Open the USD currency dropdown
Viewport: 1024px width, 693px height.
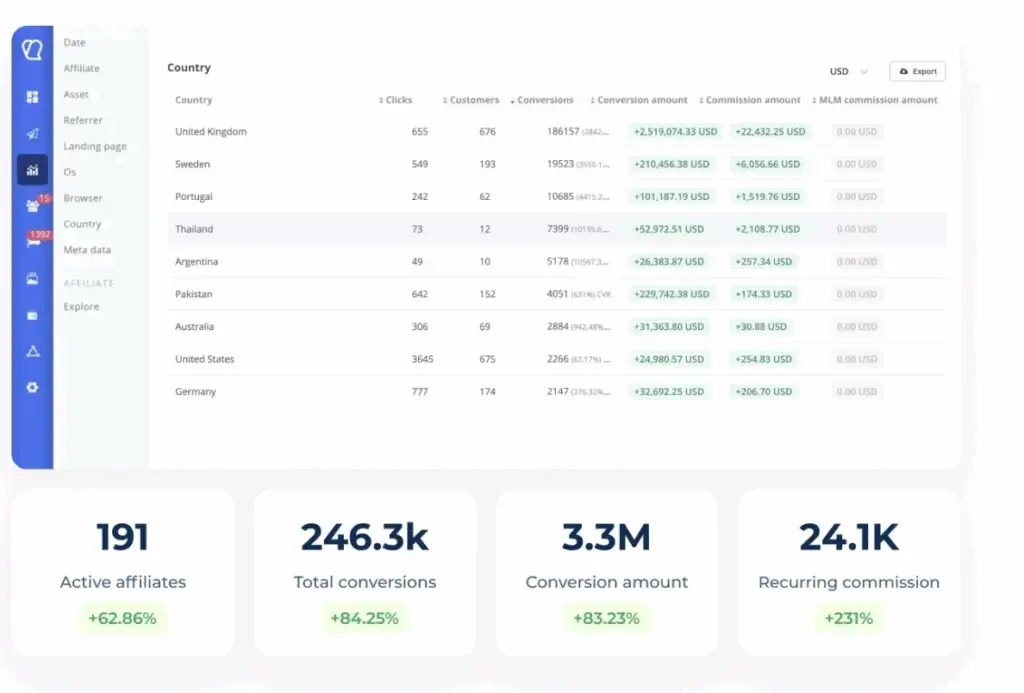[x=848, y=72]
